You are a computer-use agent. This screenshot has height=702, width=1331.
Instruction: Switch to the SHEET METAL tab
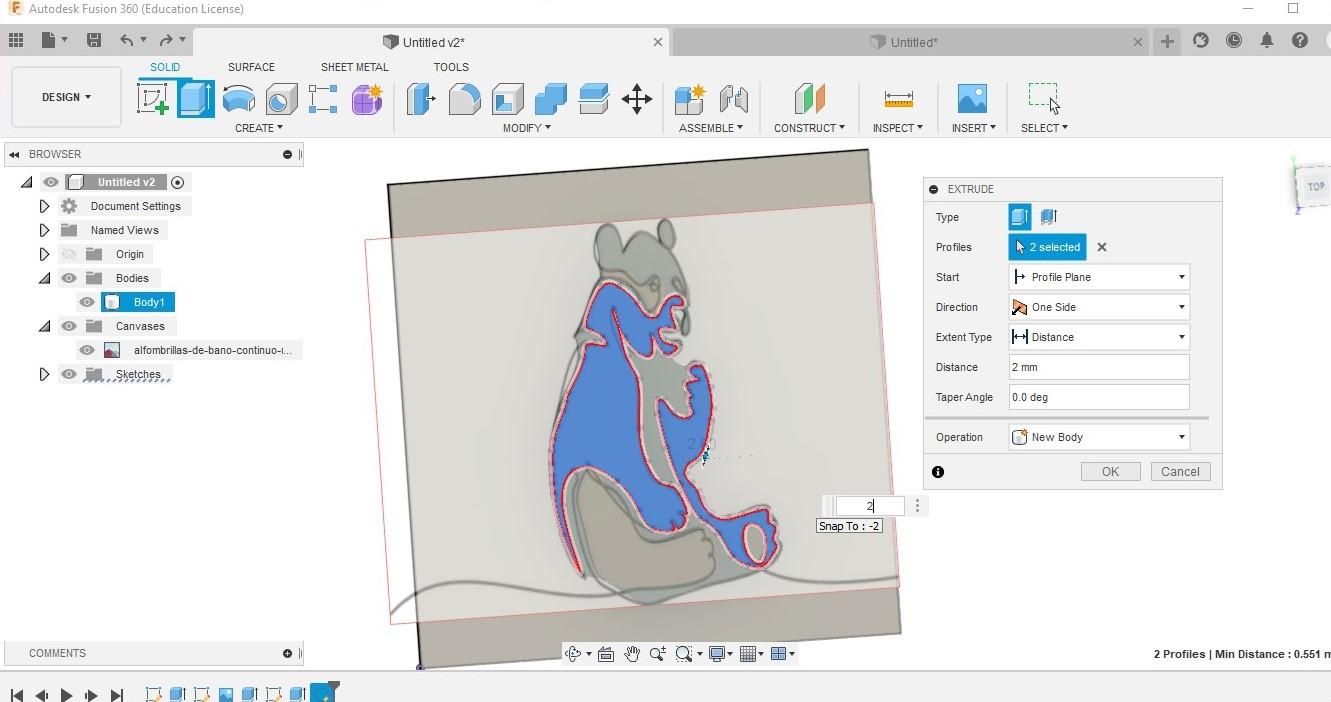pyautogui.click(x=354, y=67)
